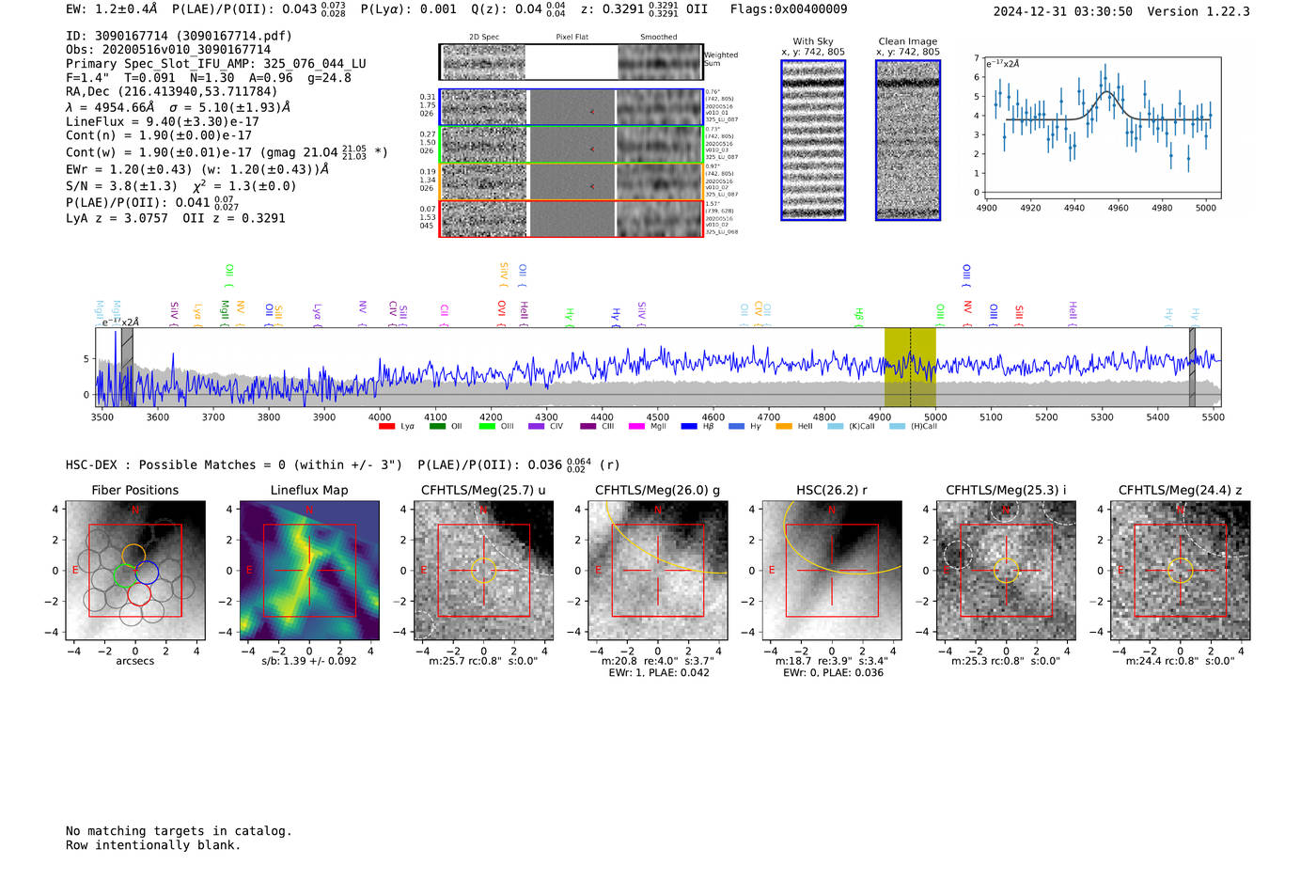Click the RA,Dec coordinates line
Screen dimensions: 1316x896
[x=172, y=92]
